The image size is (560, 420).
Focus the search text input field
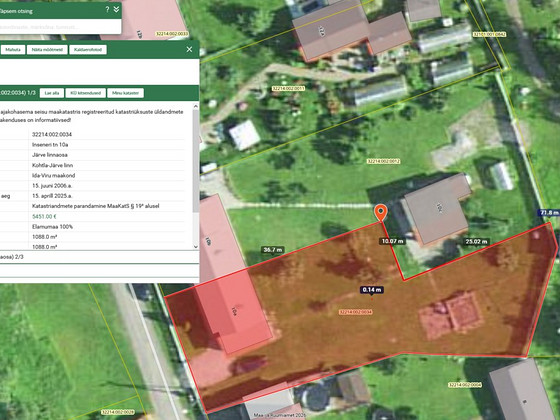pos(60,26)
